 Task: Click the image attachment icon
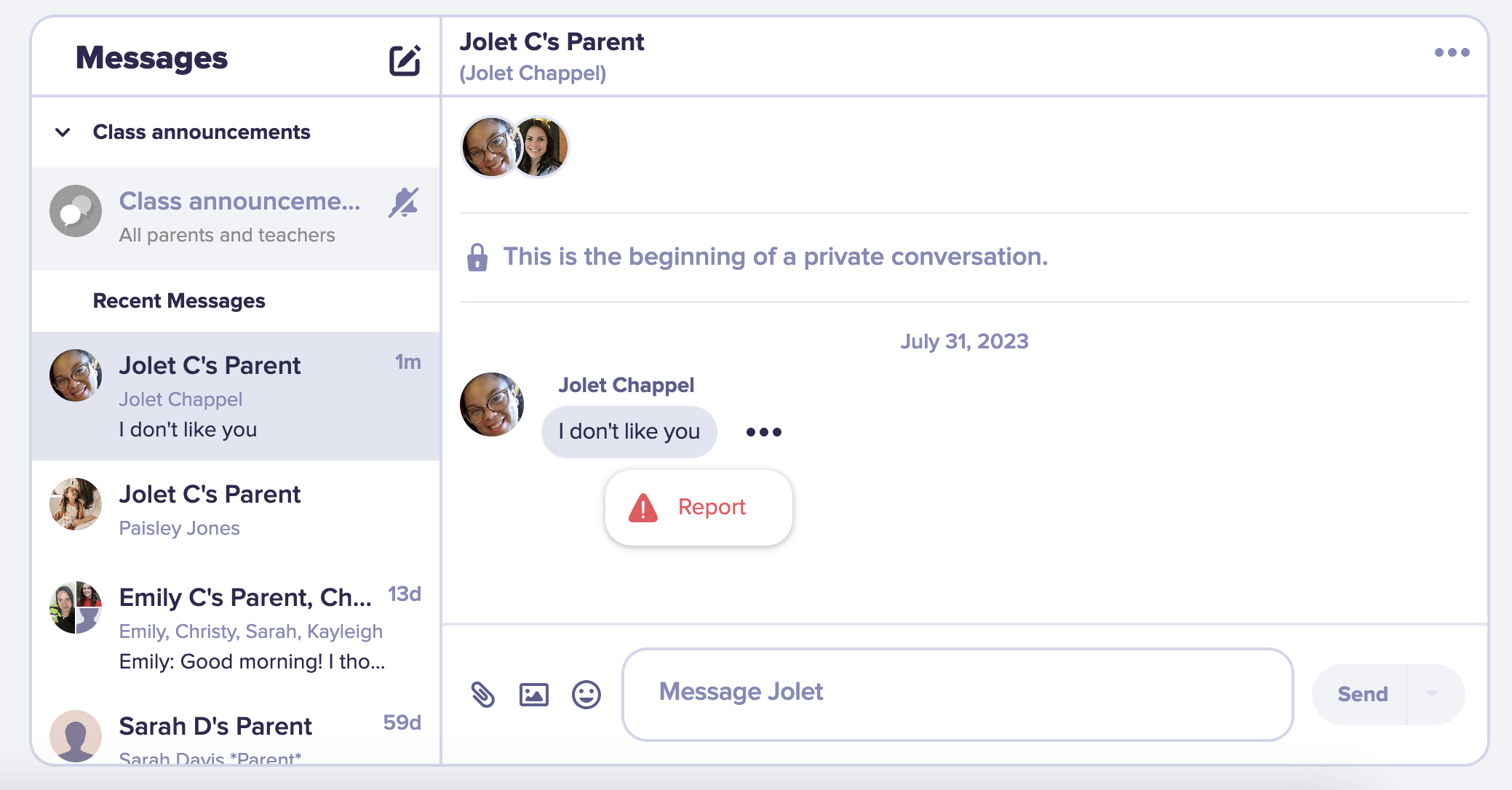pos(533,692)
